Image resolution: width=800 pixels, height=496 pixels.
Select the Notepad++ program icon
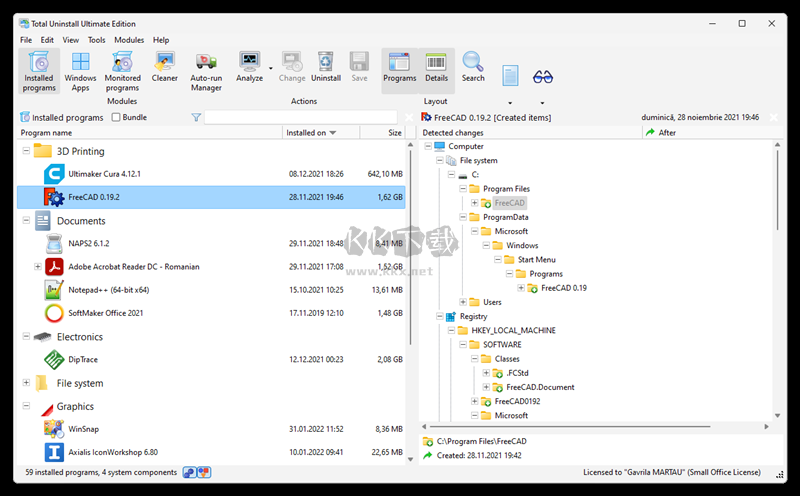point(54,290)
